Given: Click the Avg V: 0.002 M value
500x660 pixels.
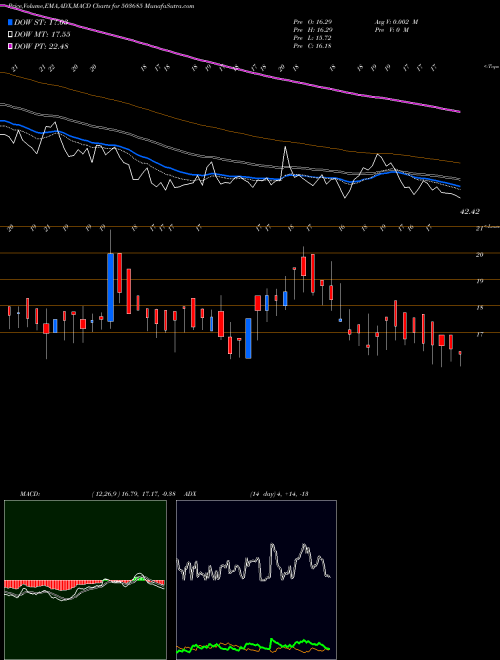Looking at the screenshot, I should tap(397, 21).
